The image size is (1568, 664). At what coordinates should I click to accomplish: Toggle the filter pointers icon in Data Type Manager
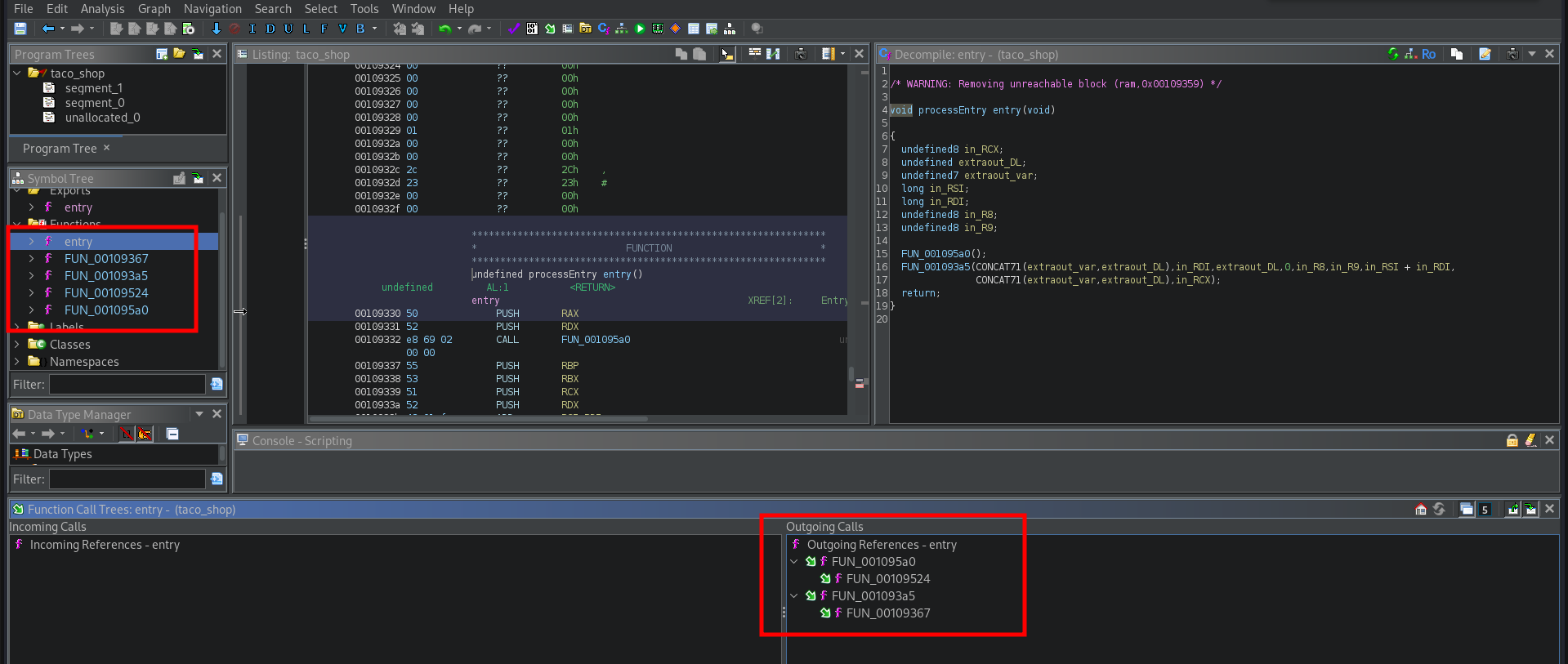(145, 434)
